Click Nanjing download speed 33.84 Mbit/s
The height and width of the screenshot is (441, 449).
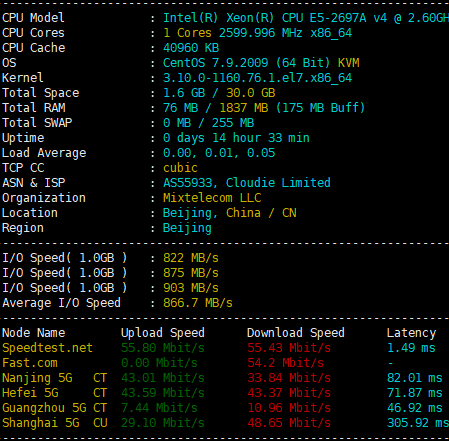click(289, 378)
